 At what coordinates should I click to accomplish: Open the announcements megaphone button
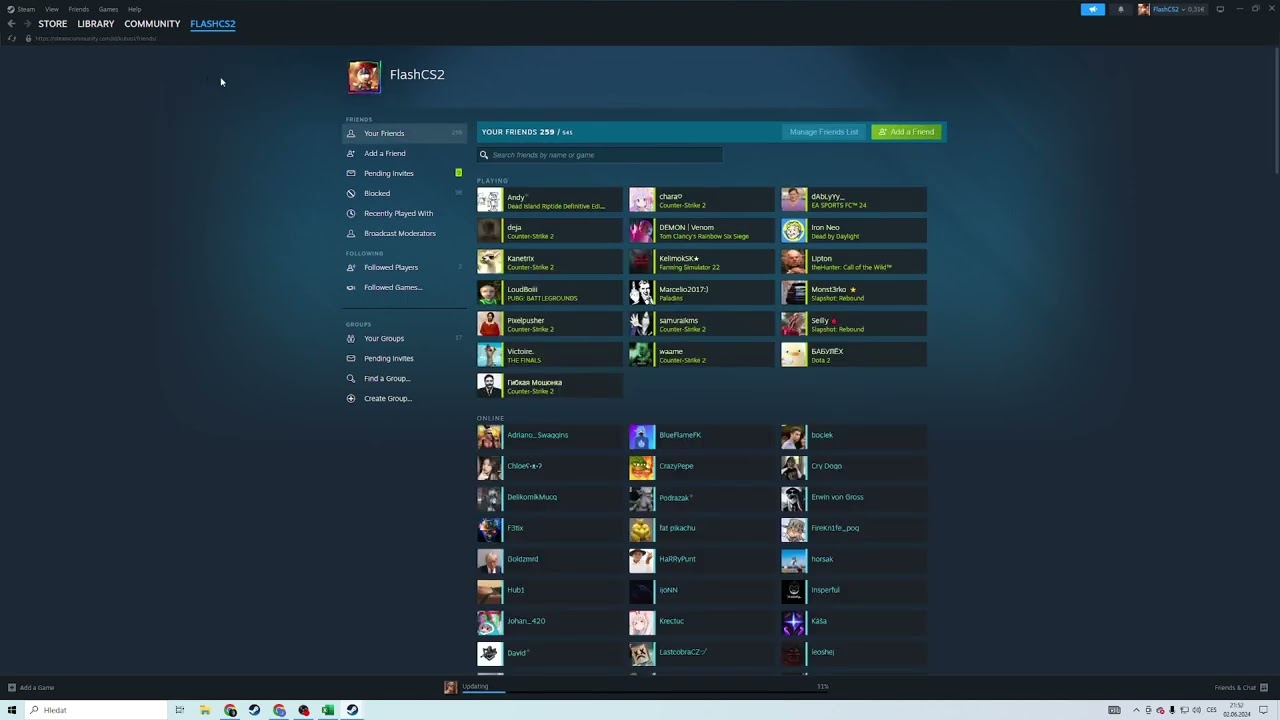(1092, 9)
